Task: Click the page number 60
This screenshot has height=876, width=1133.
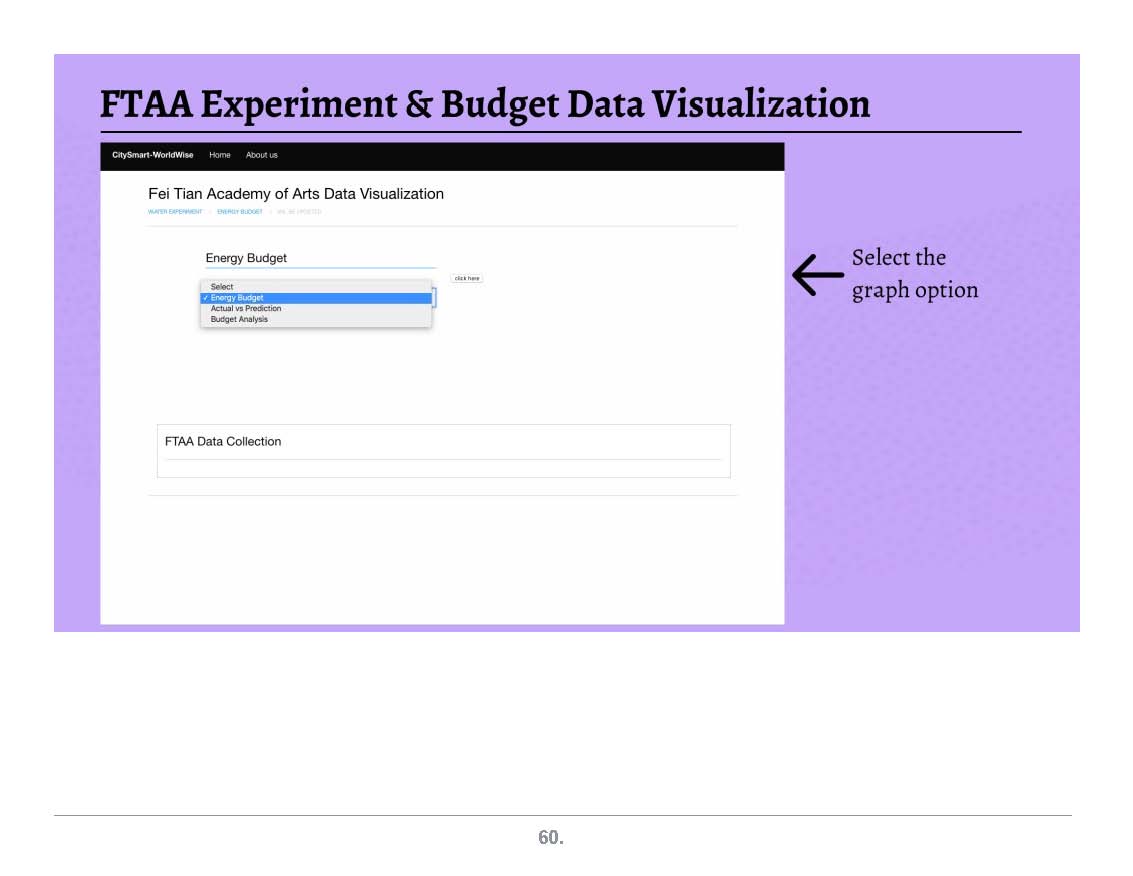Action: (551, 838)
